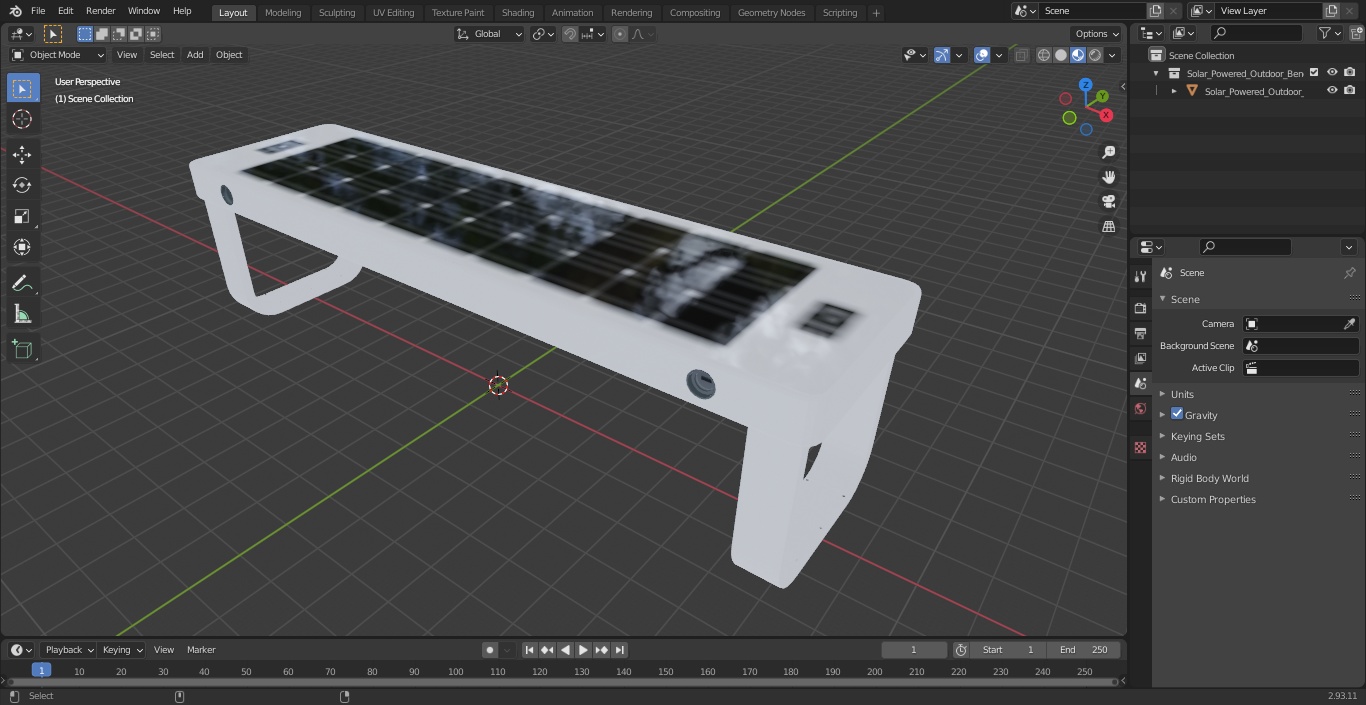The width and height of the screenshot is (1366, 705).
Task: Jump to the start frame button
Action: [x=529, y=650]
